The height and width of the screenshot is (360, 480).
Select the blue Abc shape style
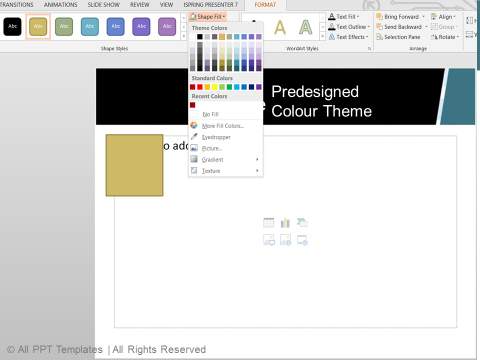[115, 26]
